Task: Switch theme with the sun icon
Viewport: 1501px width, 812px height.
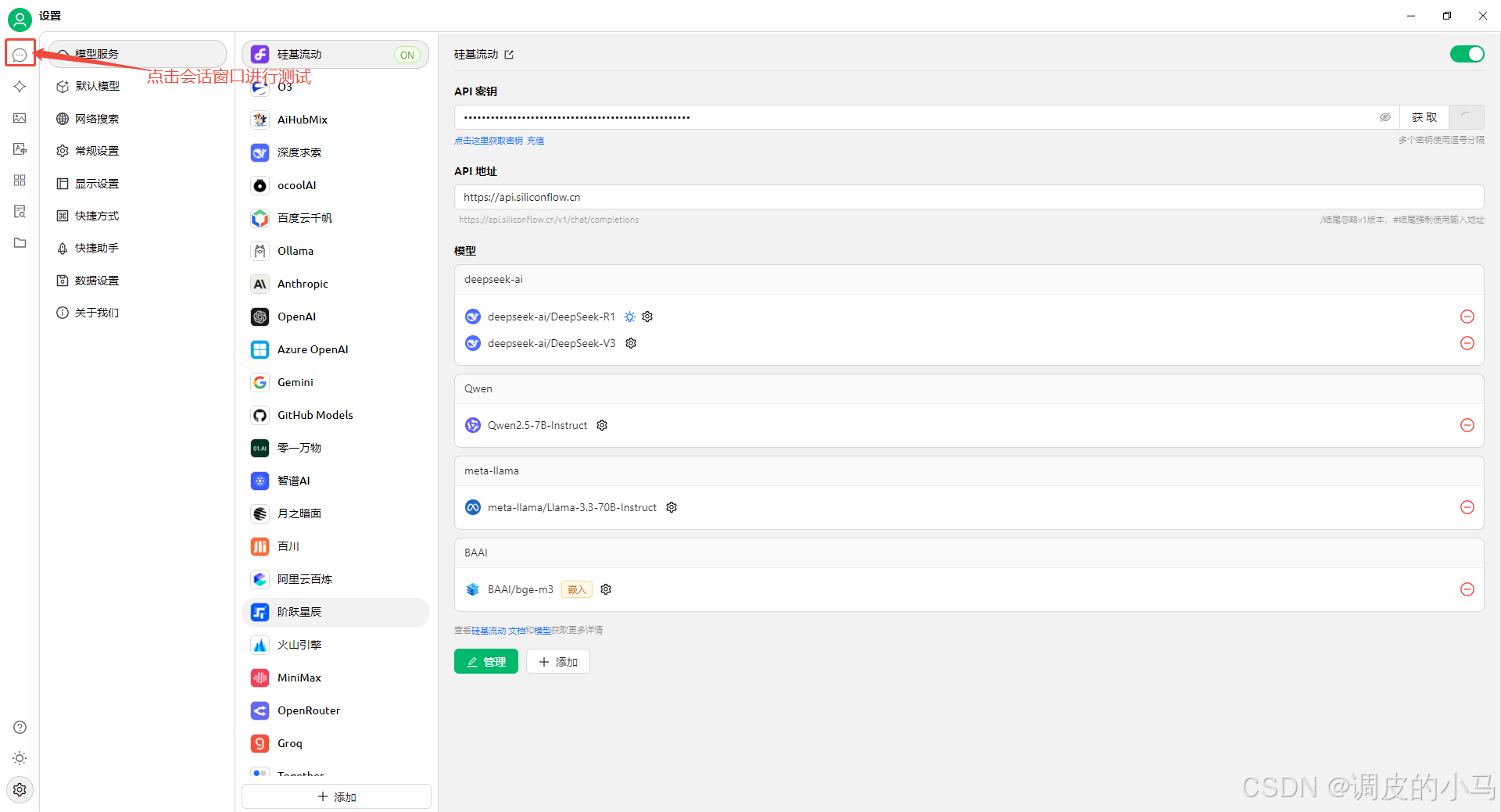Action: 20,758
